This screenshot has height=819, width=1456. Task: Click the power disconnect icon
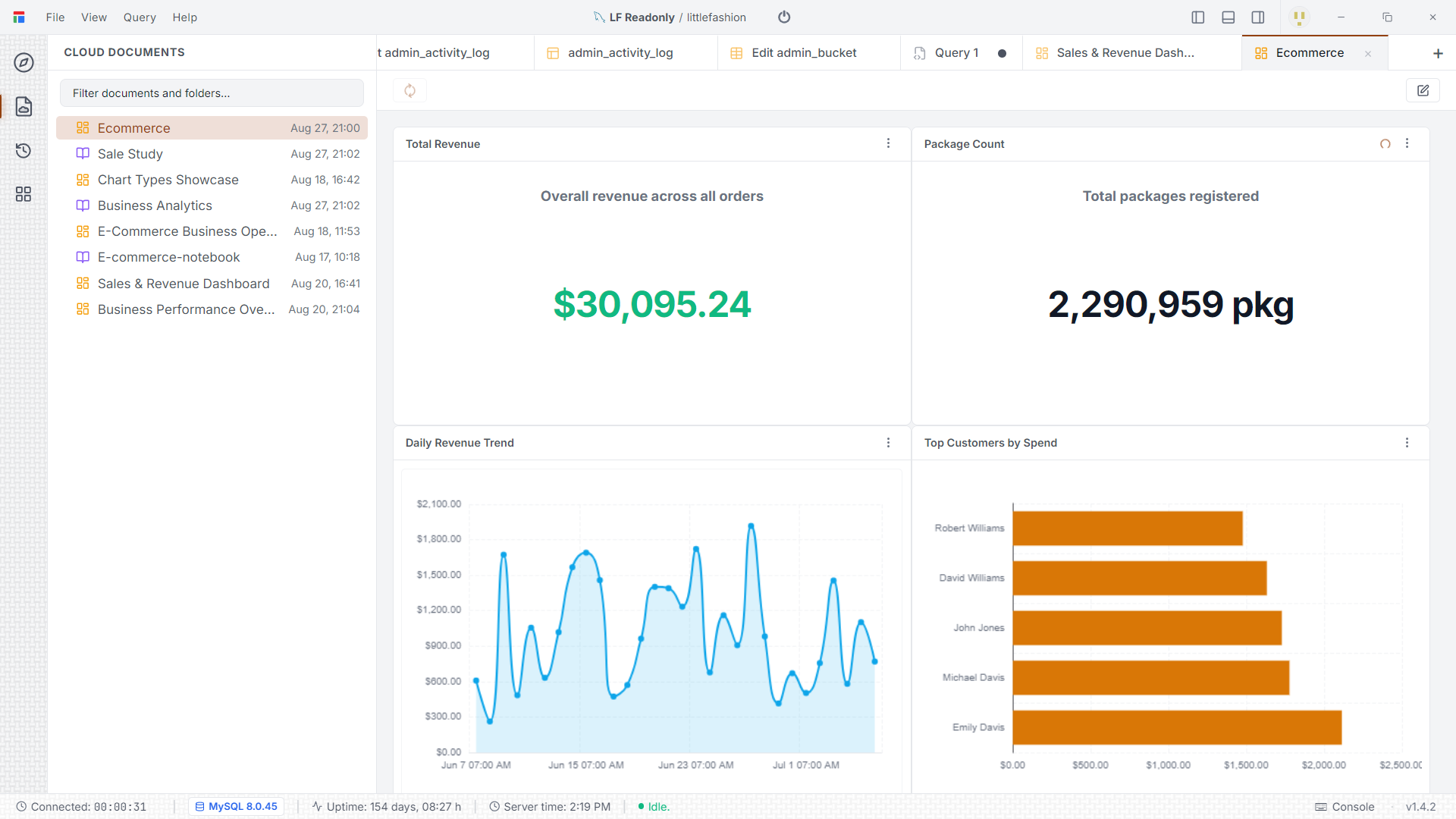click(x=784, y=17)
